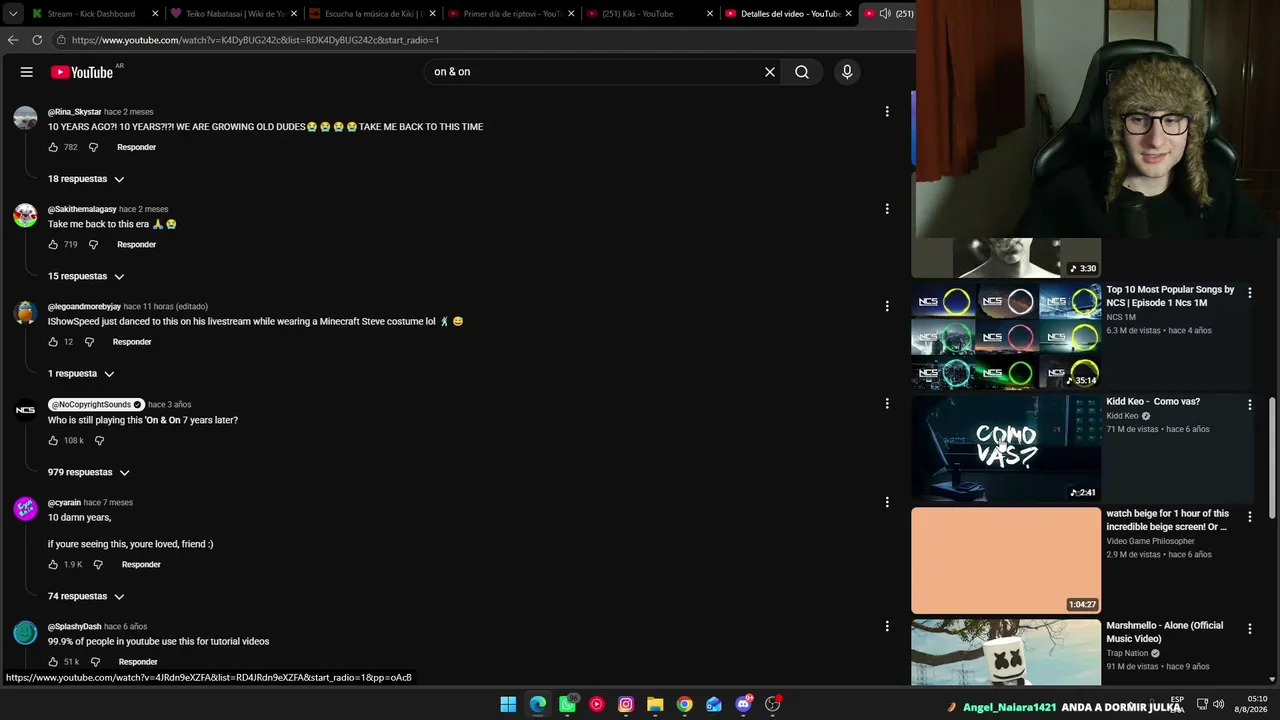The width and height of the screenshot is (1280, 720).
Task: Start voice search with the microphone icon
Action: click(x=847, y=72)
